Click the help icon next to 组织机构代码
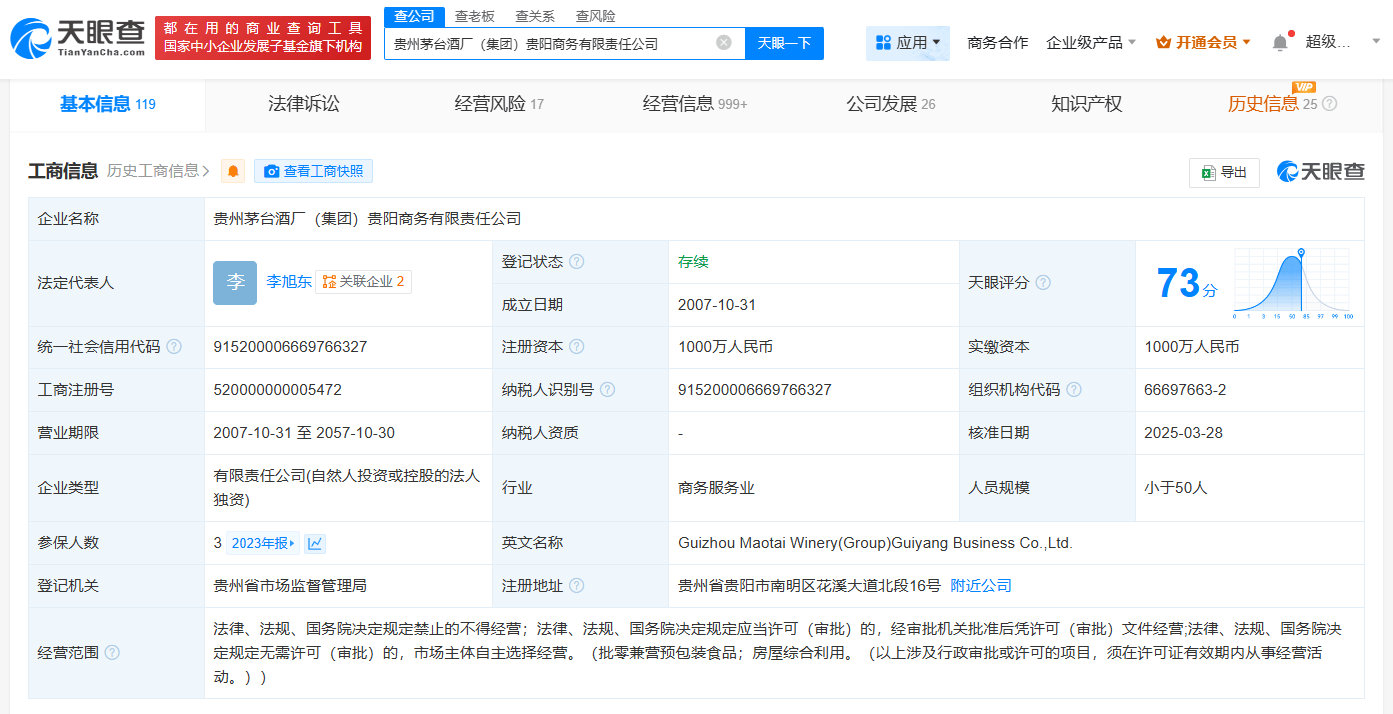Viewport: 1393px width, 714px height. 1074,390
